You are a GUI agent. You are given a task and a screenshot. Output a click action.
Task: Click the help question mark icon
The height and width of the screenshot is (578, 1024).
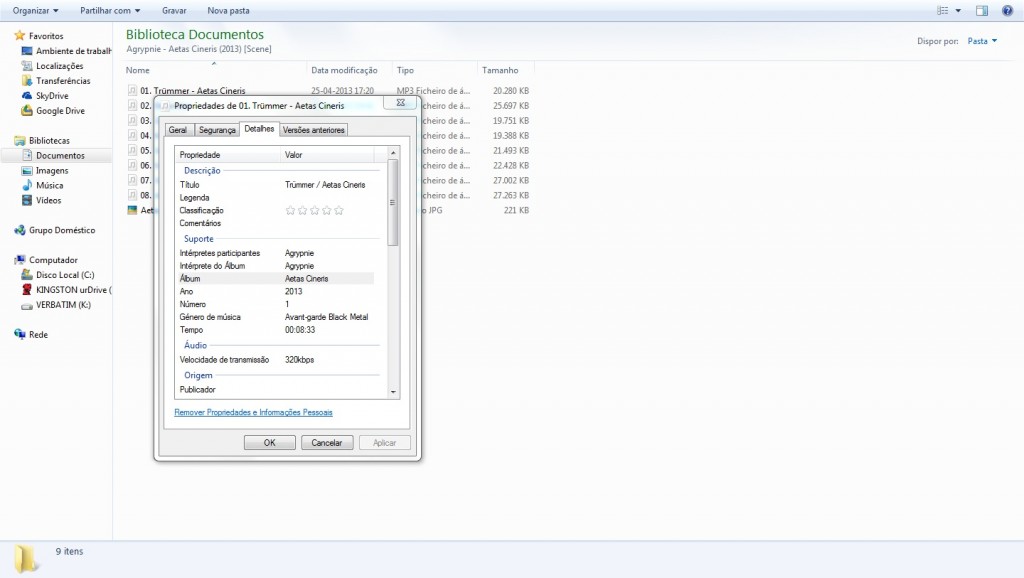point(1008,10)
